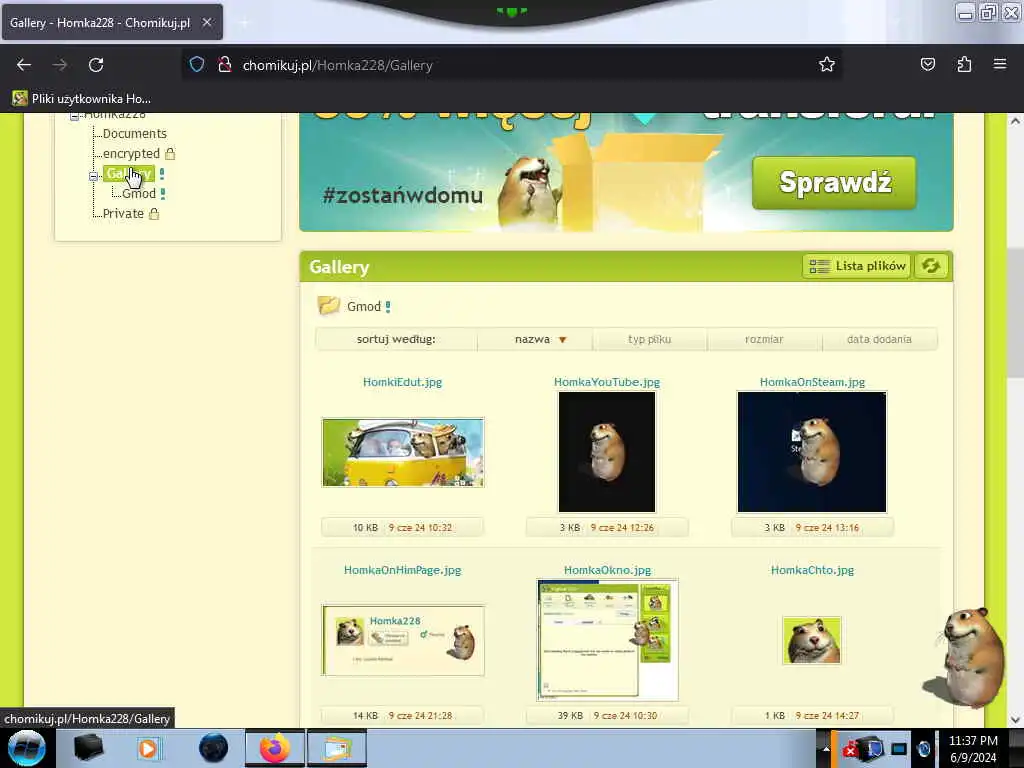
Task: Open the HomkiEdut.jpg file link
Action: [x=402, y=382]
